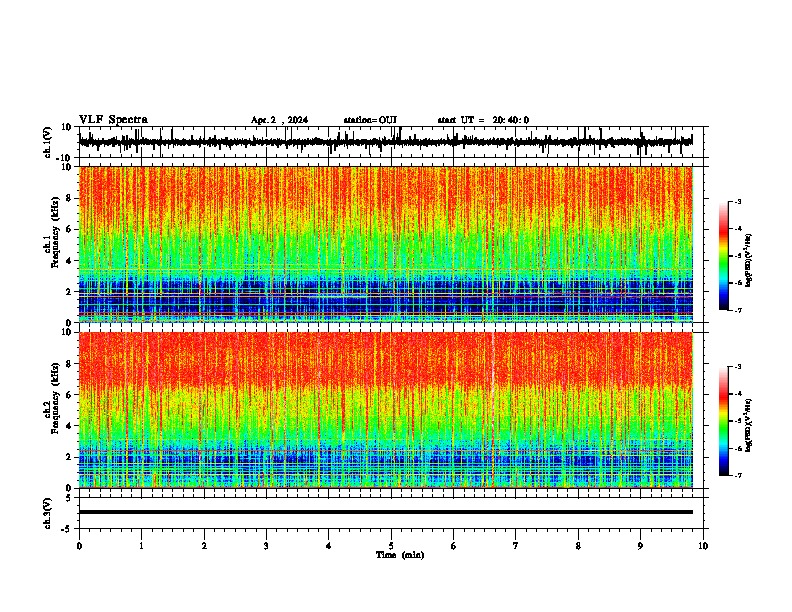Click the ch.1 color bar log(PSD) label

(x=748, y=261)
